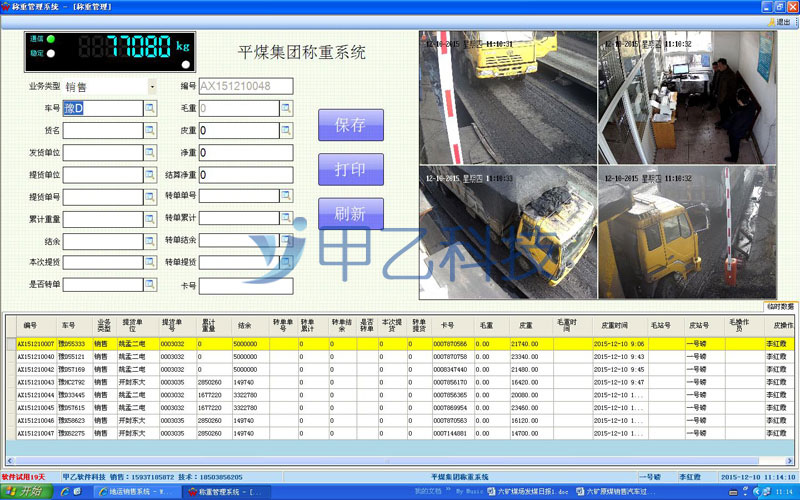Click the 退出 exit icon in toolbar
800x500 pixels.
777,21
